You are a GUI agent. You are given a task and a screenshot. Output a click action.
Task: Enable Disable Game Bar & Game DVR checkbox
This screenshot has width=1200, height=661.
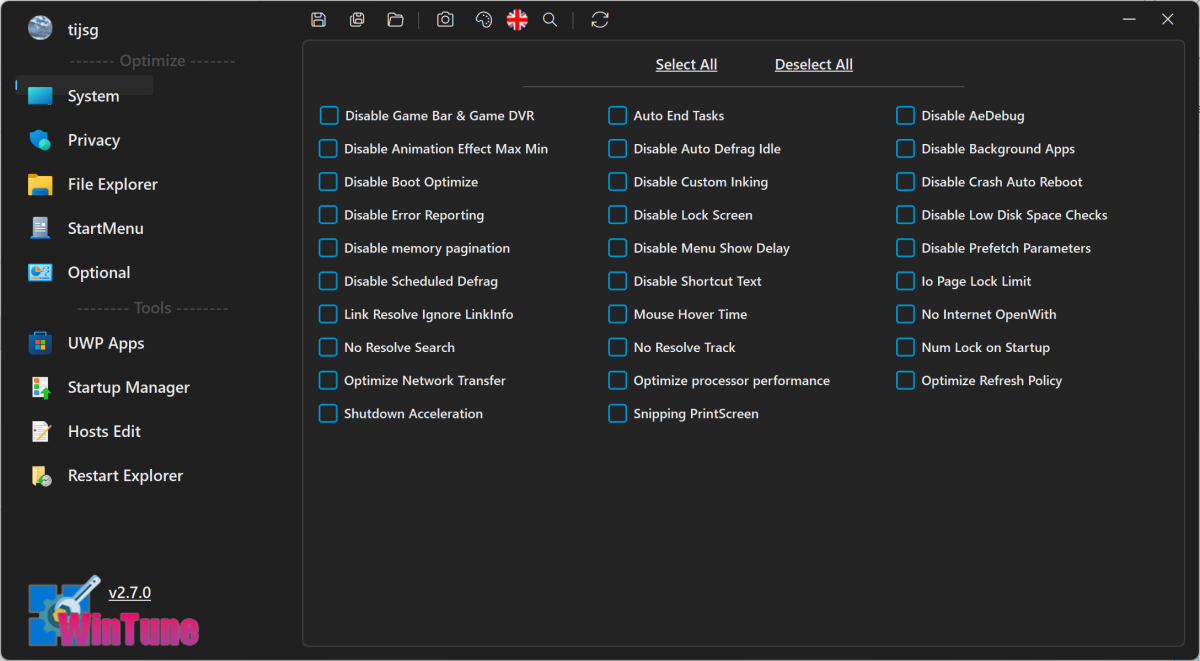329,116
